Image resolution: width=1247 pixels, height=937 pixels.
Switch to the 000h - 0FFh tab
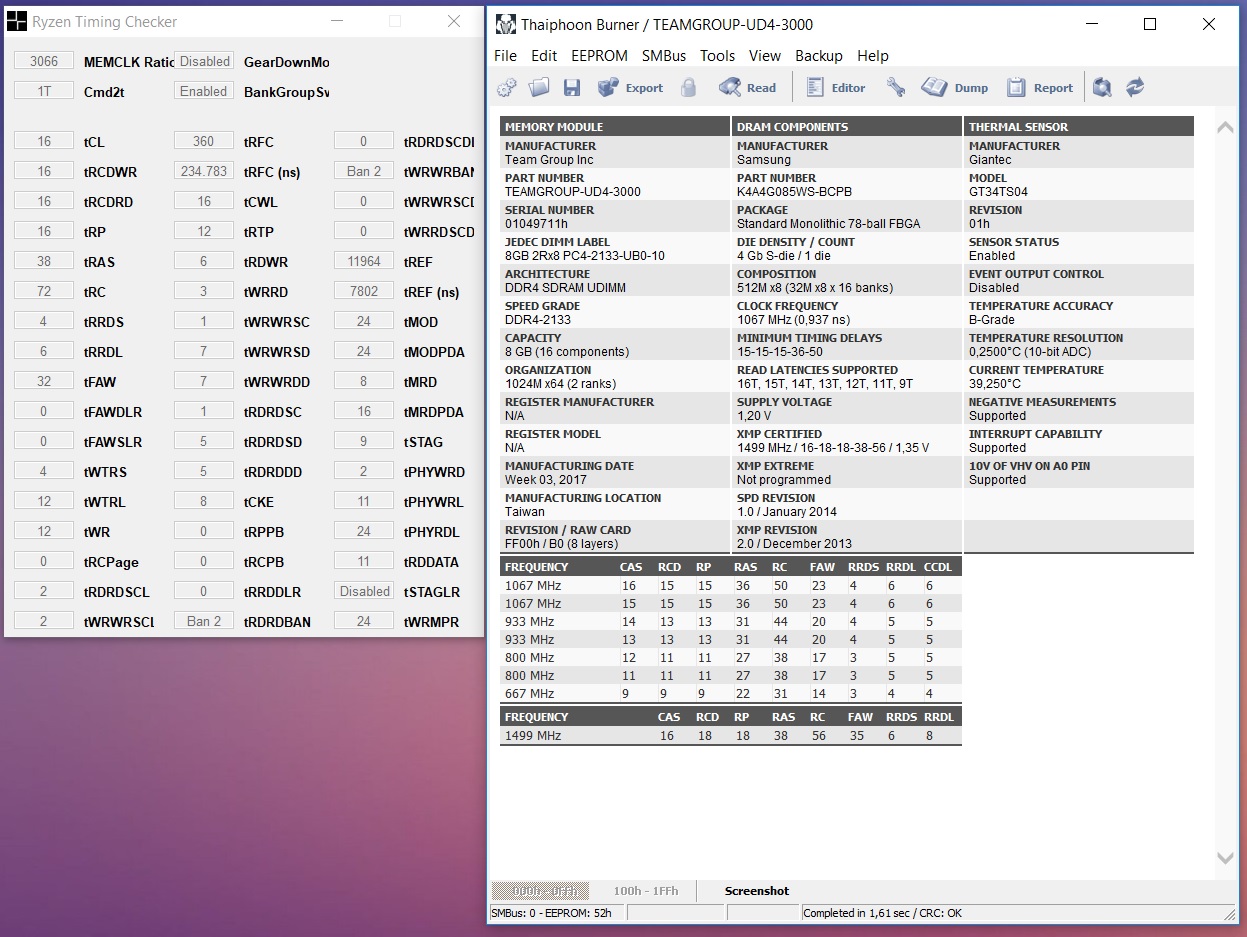(x=540, y=891)
